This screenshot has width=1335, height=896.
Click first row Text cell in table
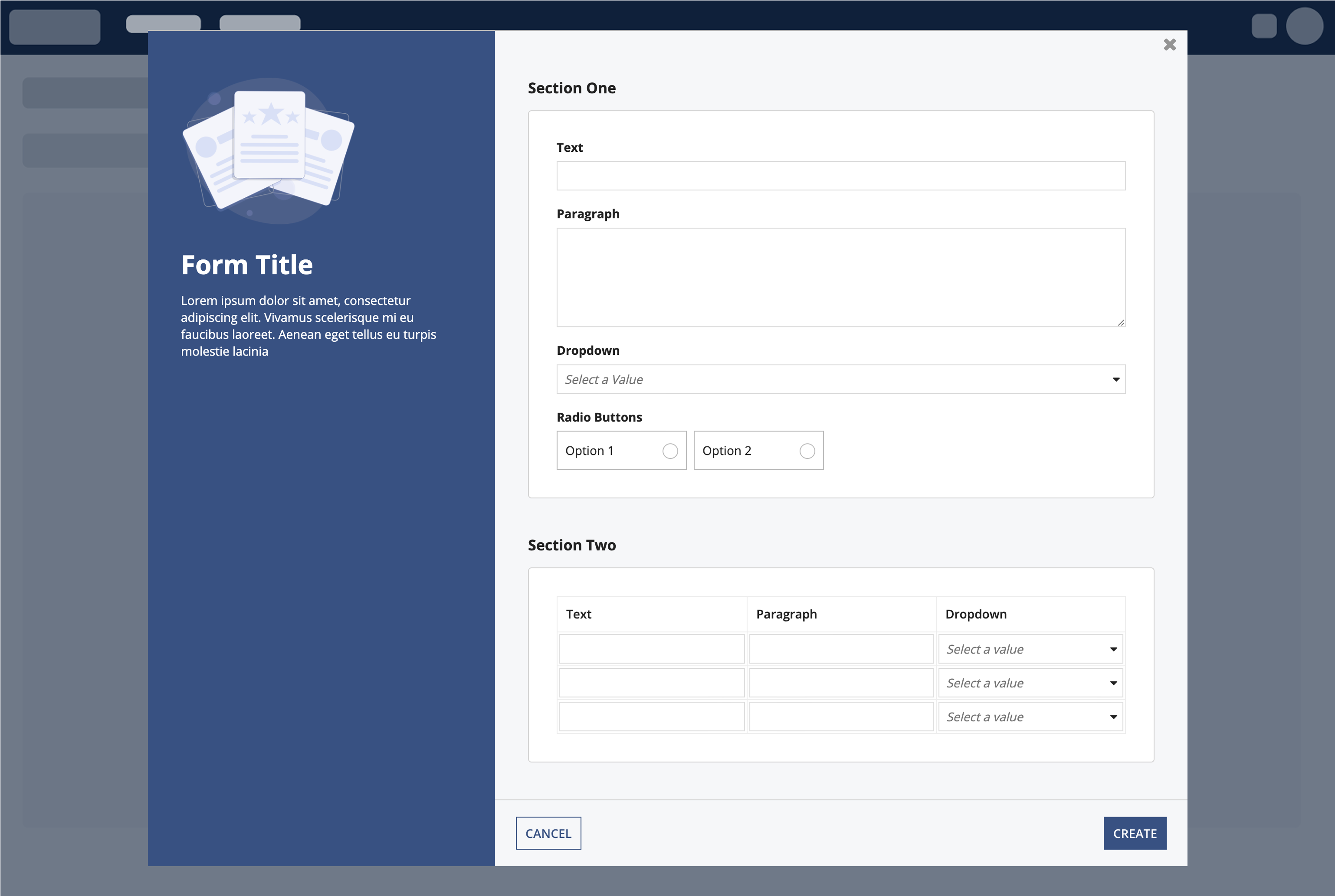tap(652, 649)
